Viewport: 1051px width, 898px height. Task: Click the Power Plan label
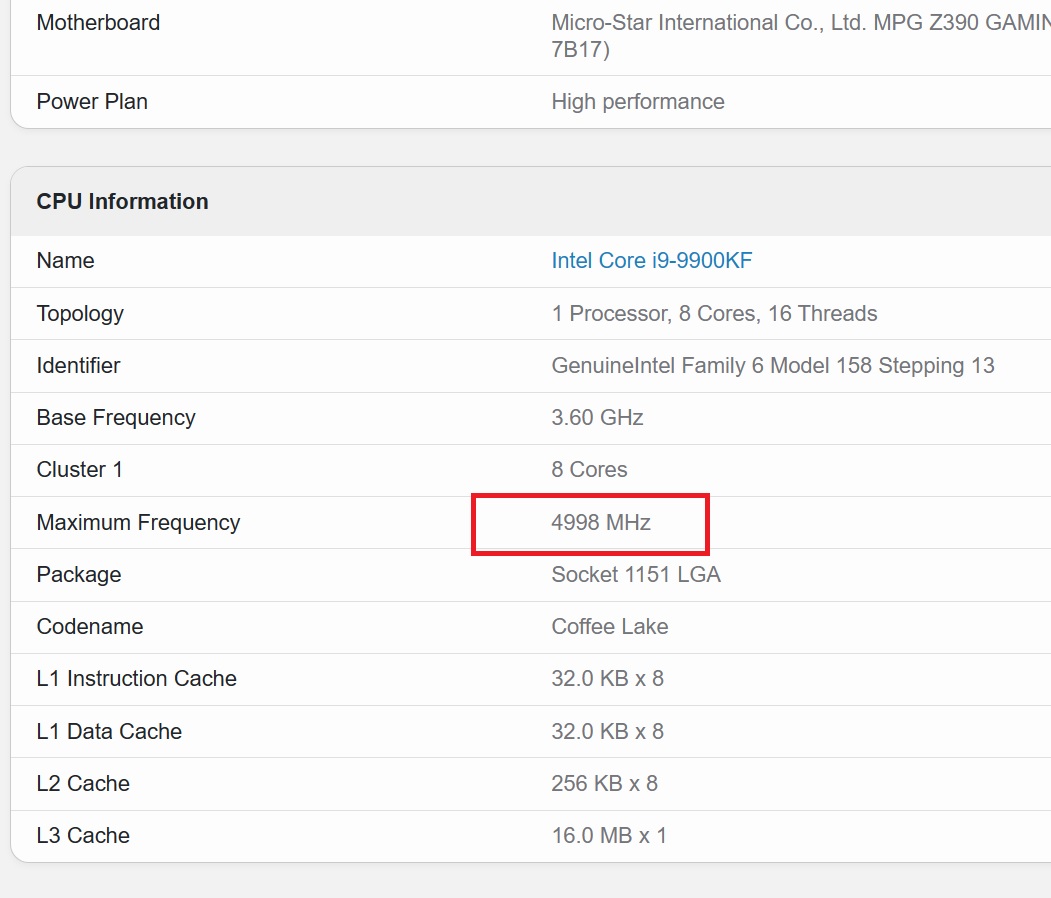point(92,102)
